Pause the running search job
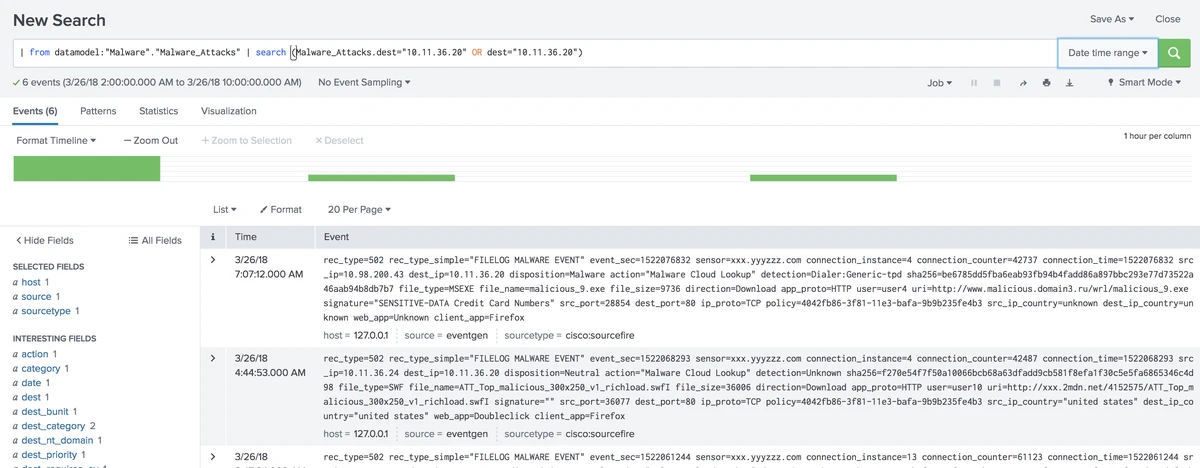Image resolution: width=1200 pixels, height=468 pixels. tap(973, 83)
